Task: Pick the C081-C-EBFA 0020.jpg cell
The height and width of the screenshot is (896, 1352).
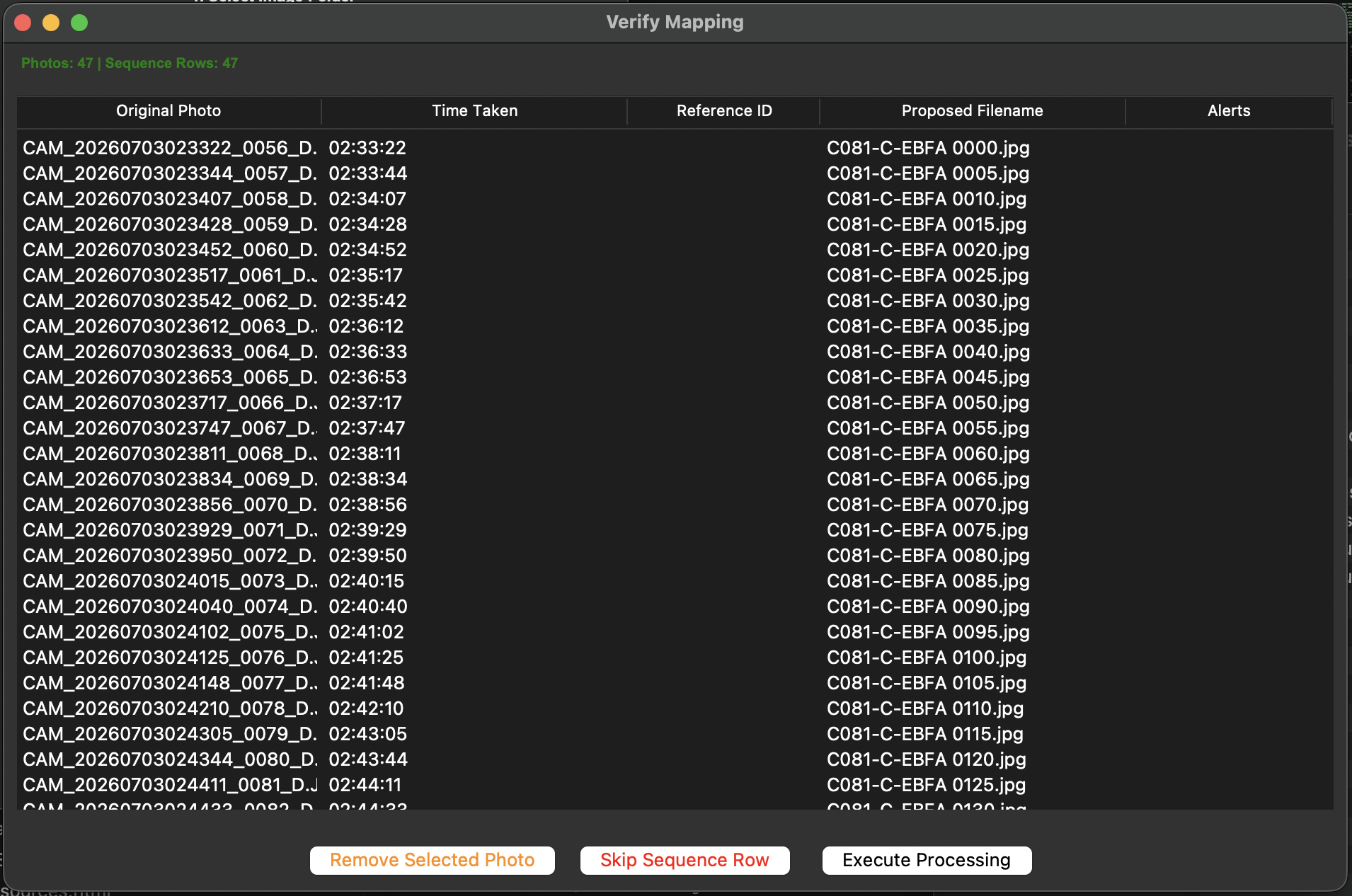Action: [928, 250]
